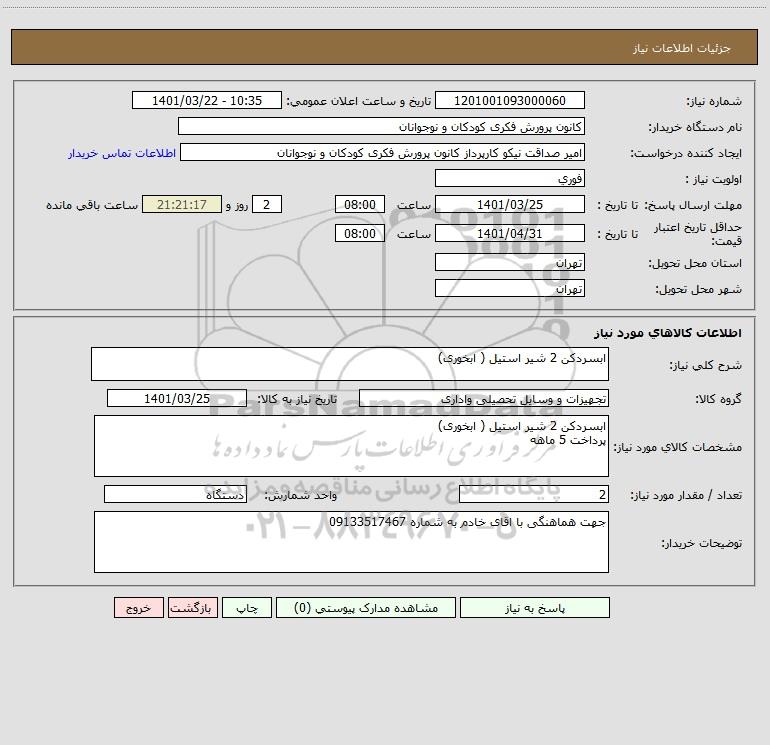This screenshot has height=745, width=770.
Task: Click the شماره نیاز label
Action: point(714,102)
